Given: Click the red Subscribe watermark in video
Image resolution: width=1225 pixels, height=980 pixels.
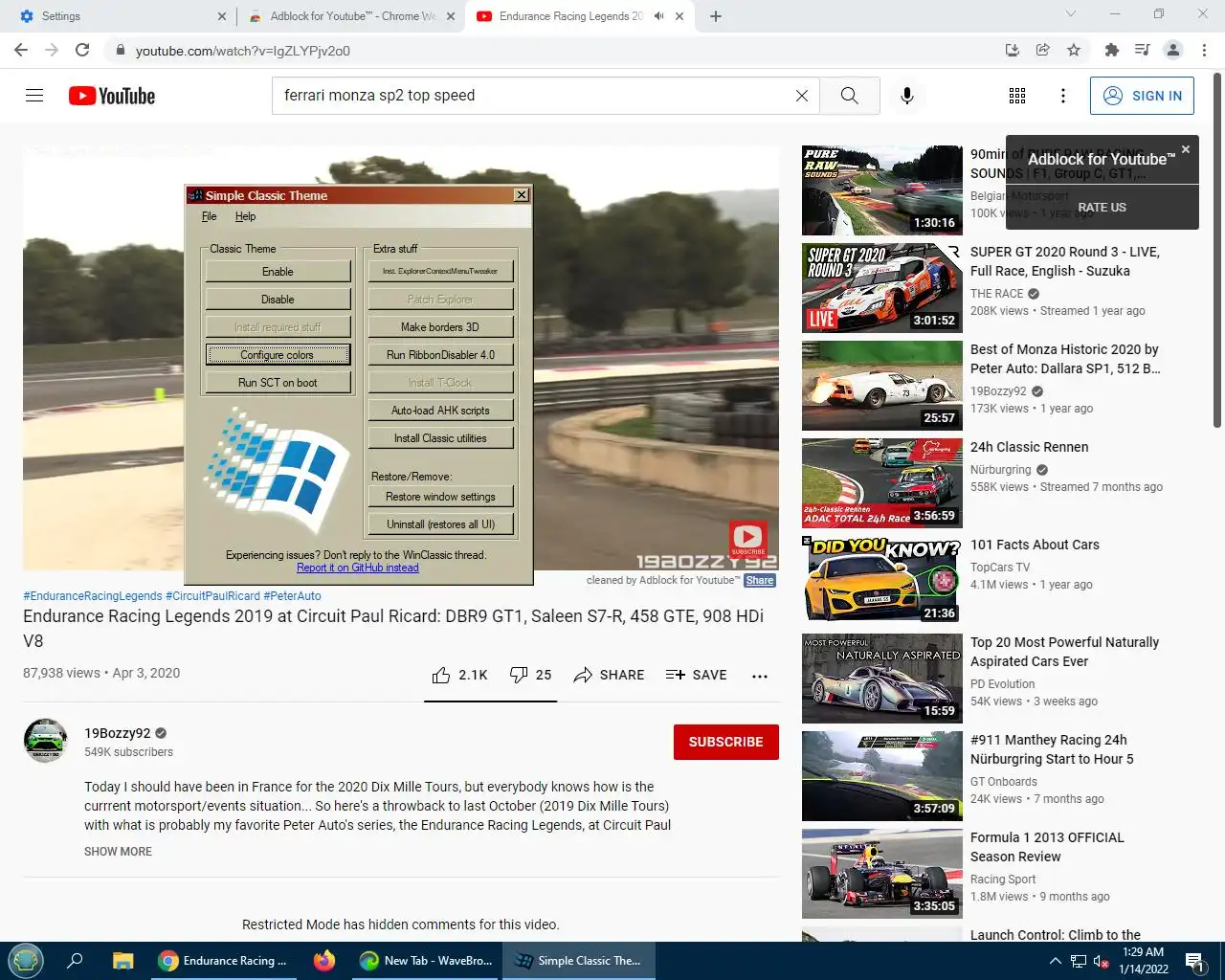Looking at the screenshot, I should pyautogui.click(x=747, y=539).
